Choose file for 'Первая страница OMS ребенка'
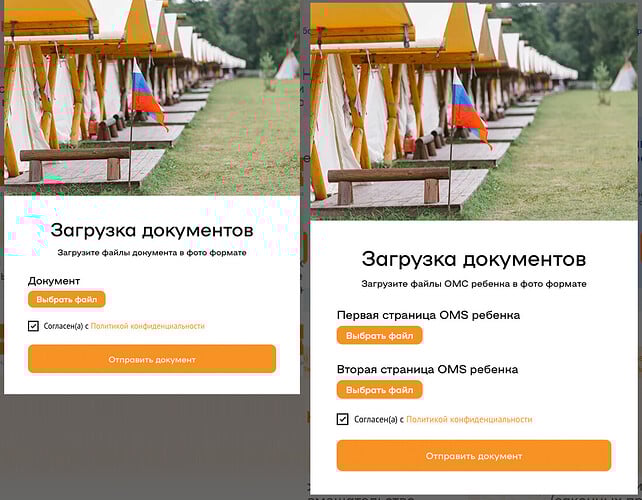 click(x=380, y=336)
